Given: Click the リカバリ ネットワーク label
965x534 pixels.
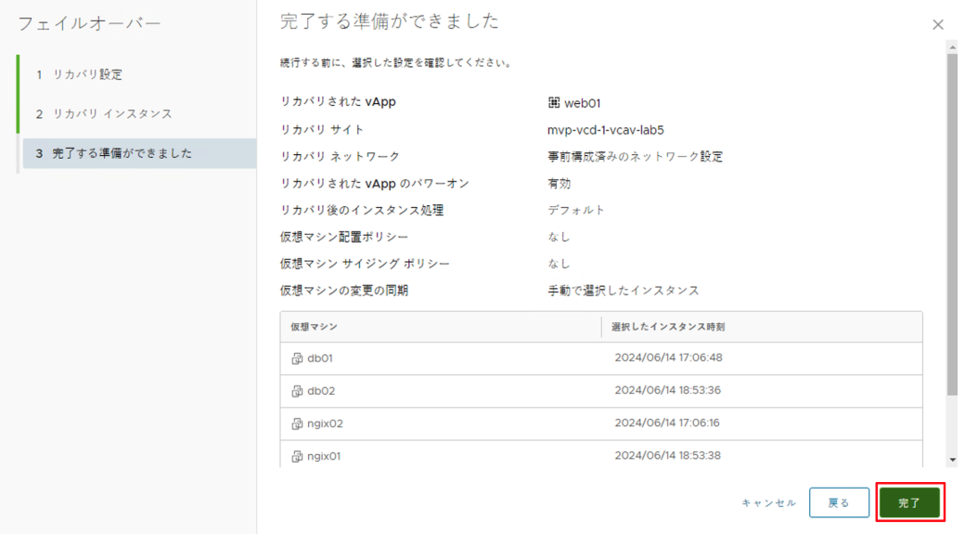Looking at the screenshot, I should [x=340, y=157].
